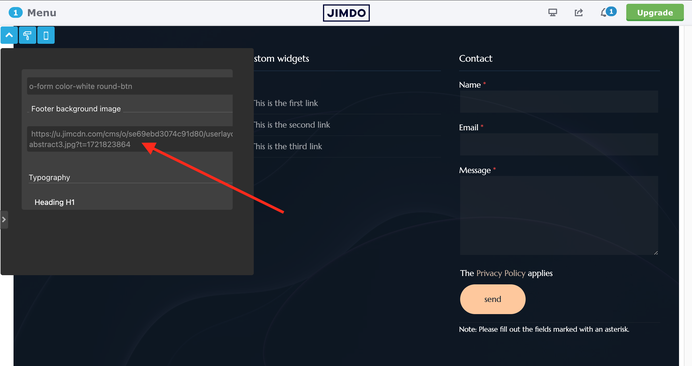692x366 pixels.
Task: Click the green Upgrade button
Action: pos(654,13)
